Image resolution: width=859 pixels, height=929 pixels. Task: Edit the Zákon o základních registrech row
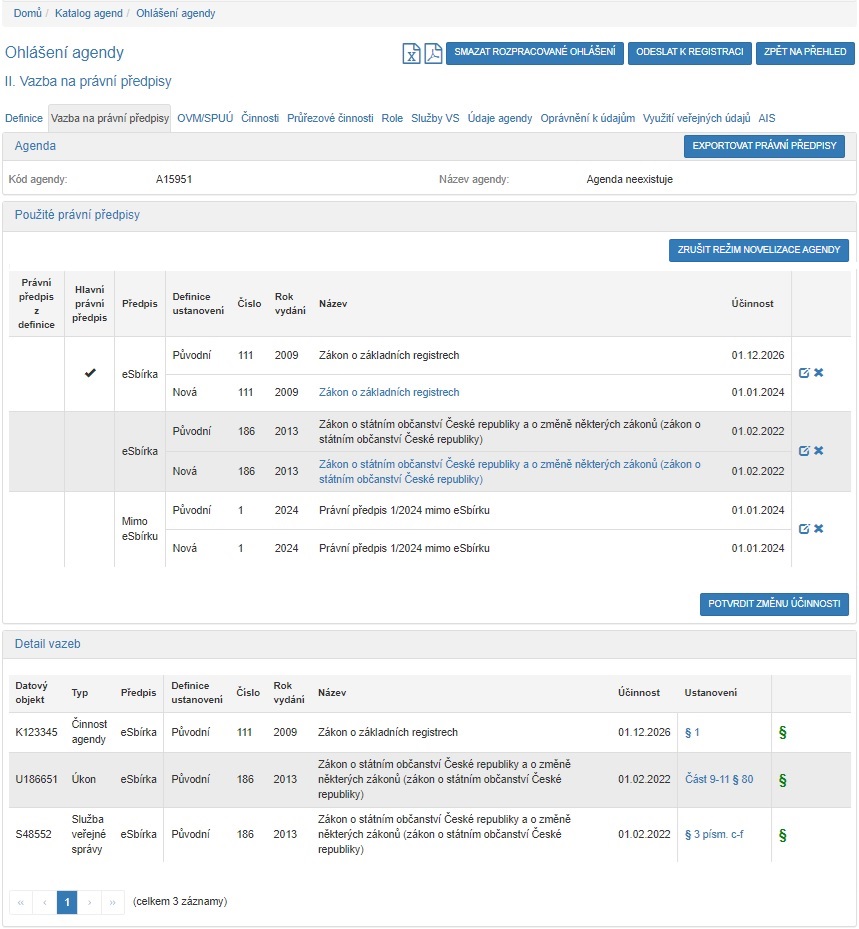(804, 373)
